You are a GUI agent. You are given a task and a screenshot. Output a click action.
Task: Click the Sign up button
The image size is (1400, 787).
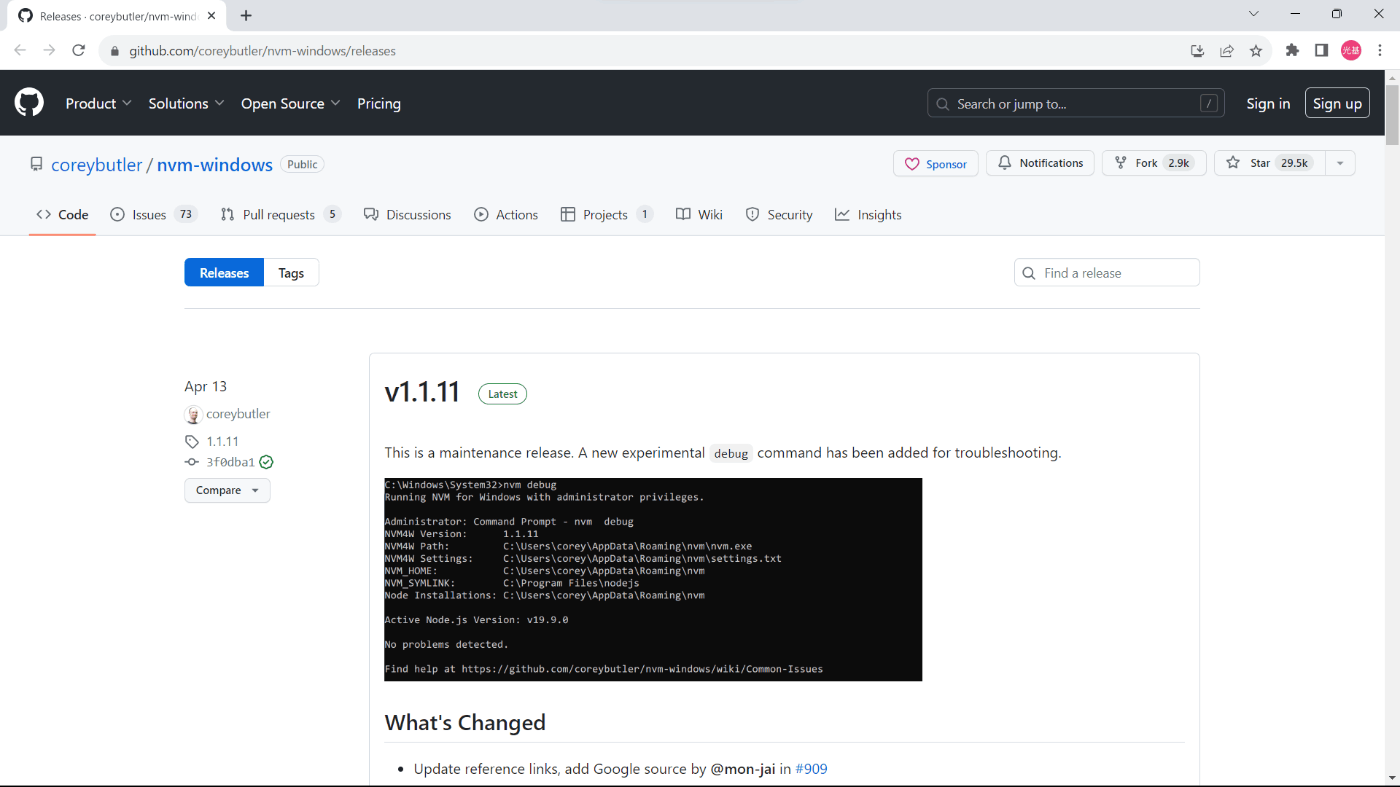(1337, 103)
